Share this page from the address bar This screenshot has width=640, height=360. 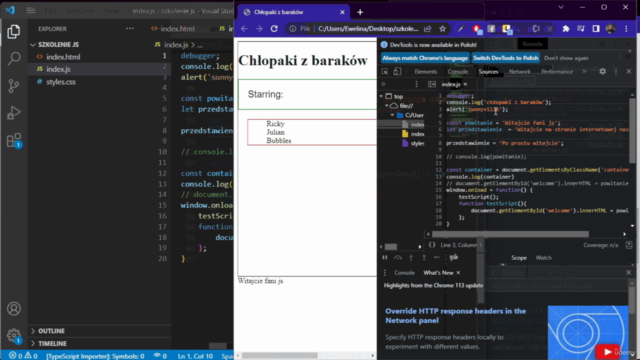pyautogui.click(x=427, y=29)
